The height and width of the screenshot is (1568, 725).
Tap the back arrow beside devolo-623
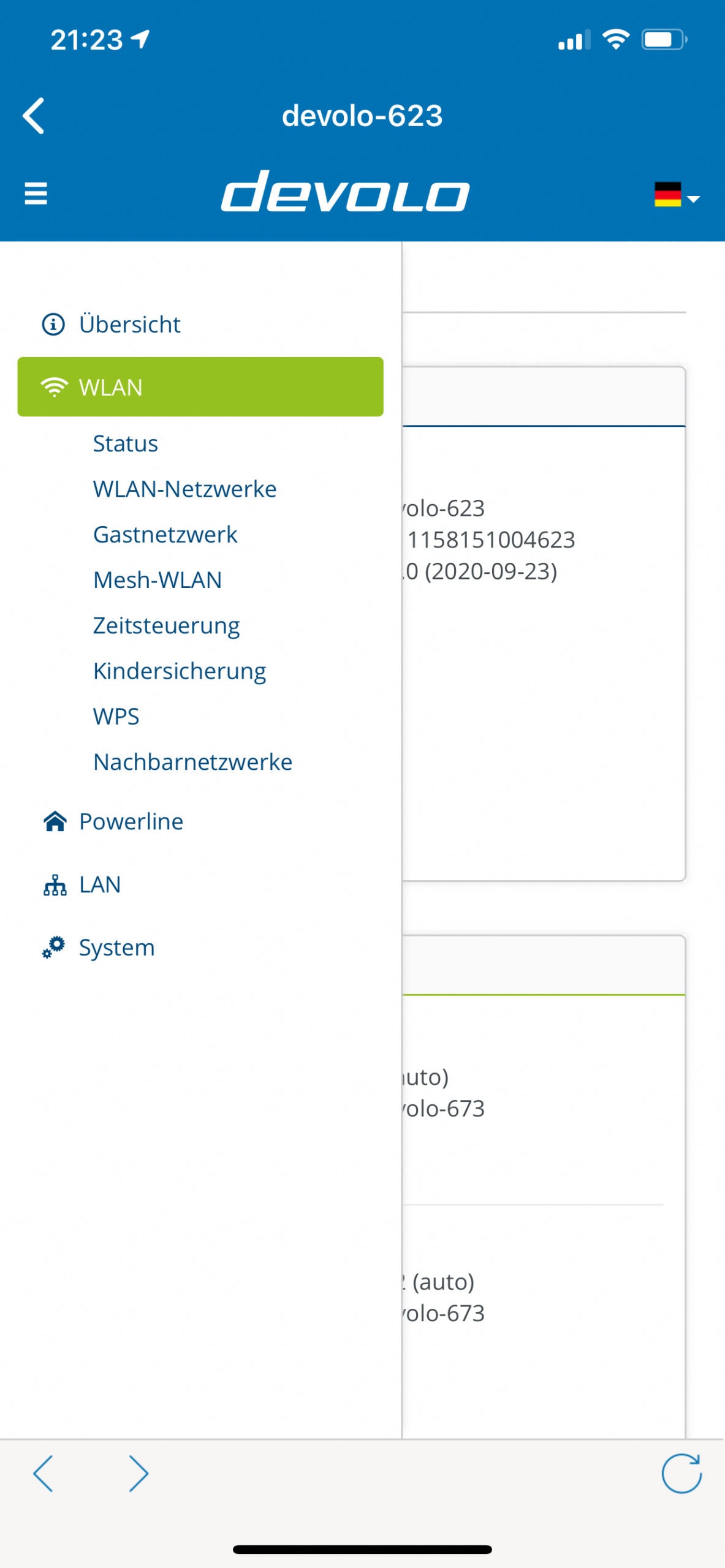point(34,115)
